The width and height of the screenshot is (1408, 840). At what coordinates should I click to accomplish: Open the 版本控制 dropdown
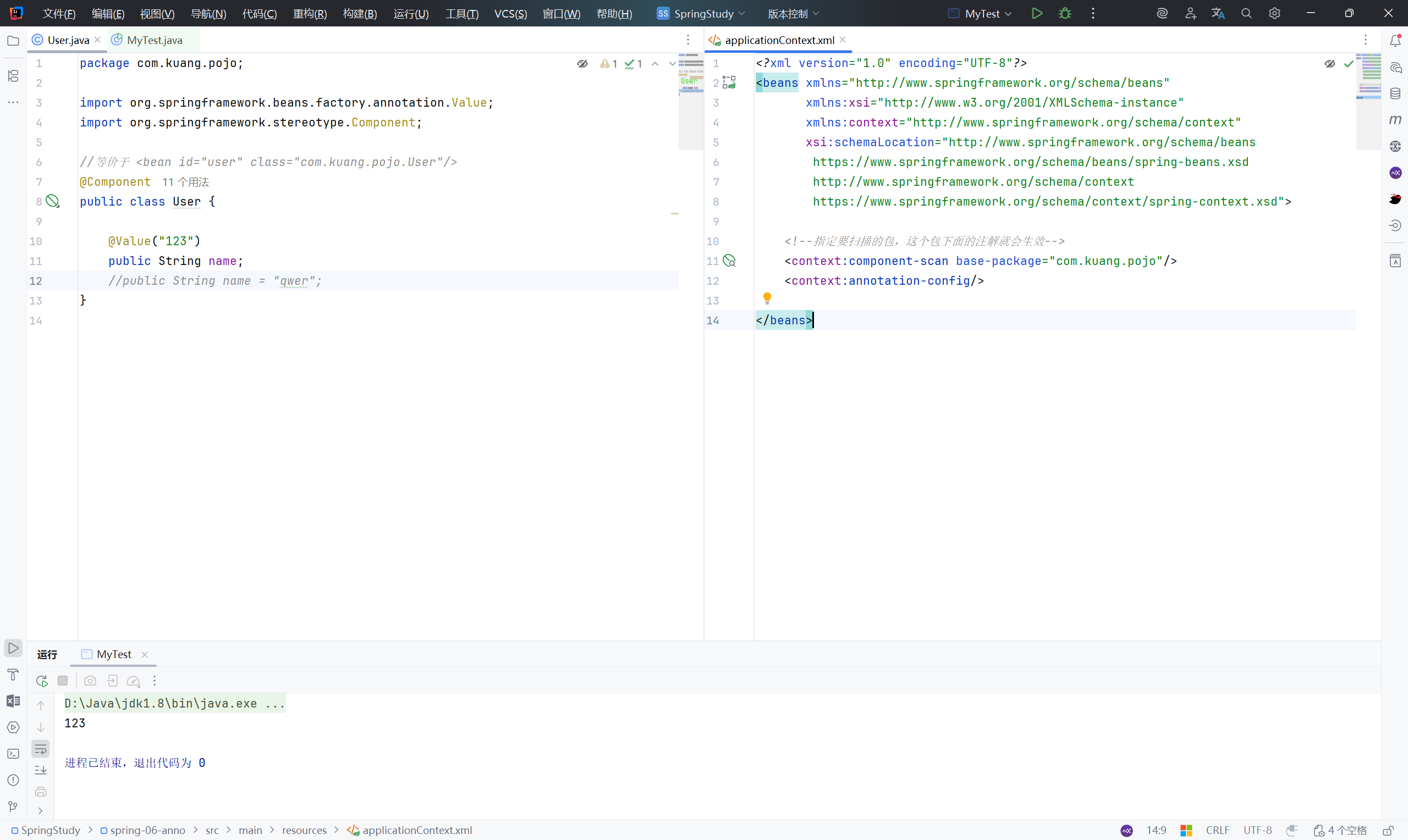pos(793,14)
